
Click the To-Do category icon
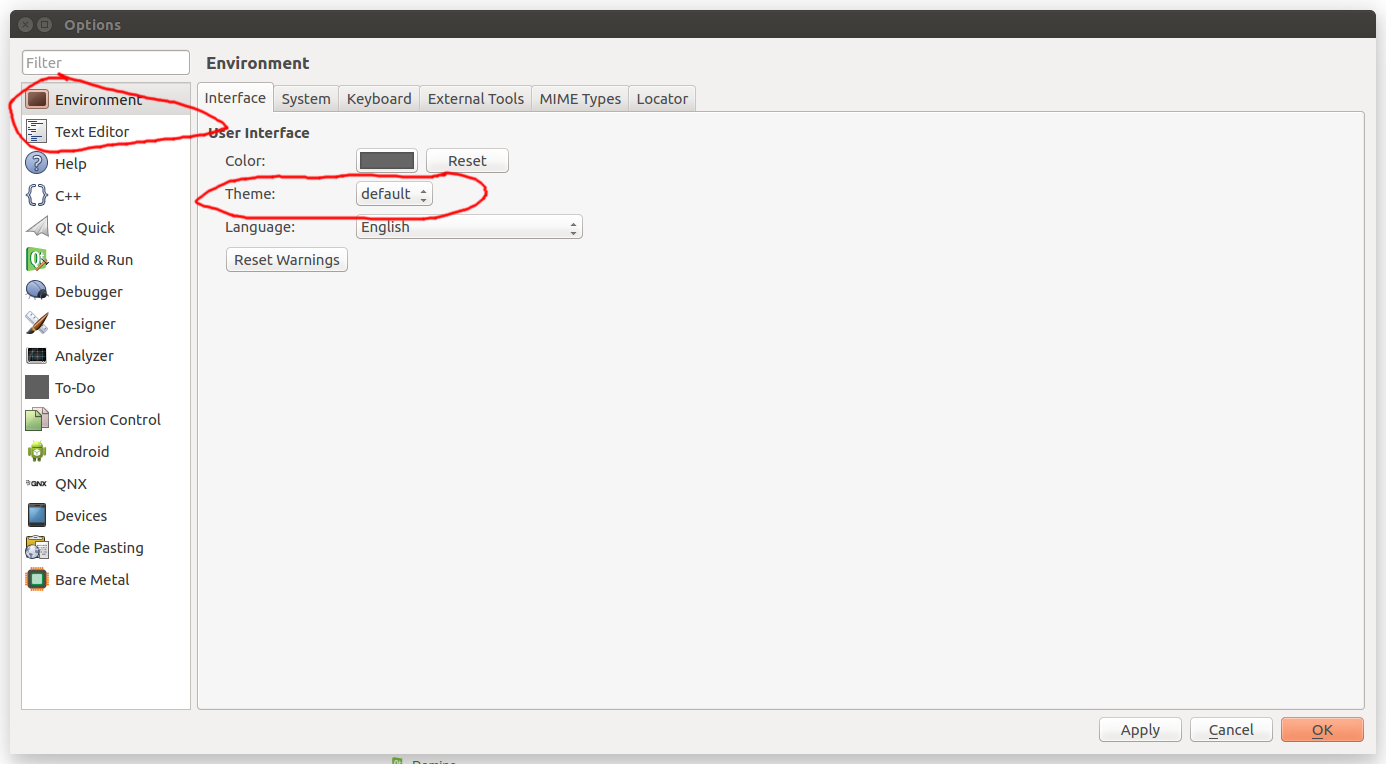click(37, 388)
